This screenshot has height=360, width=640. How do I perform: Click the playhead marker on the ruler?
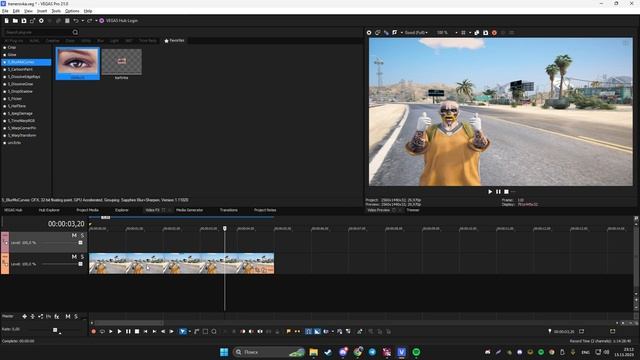[x=224, y=229]
